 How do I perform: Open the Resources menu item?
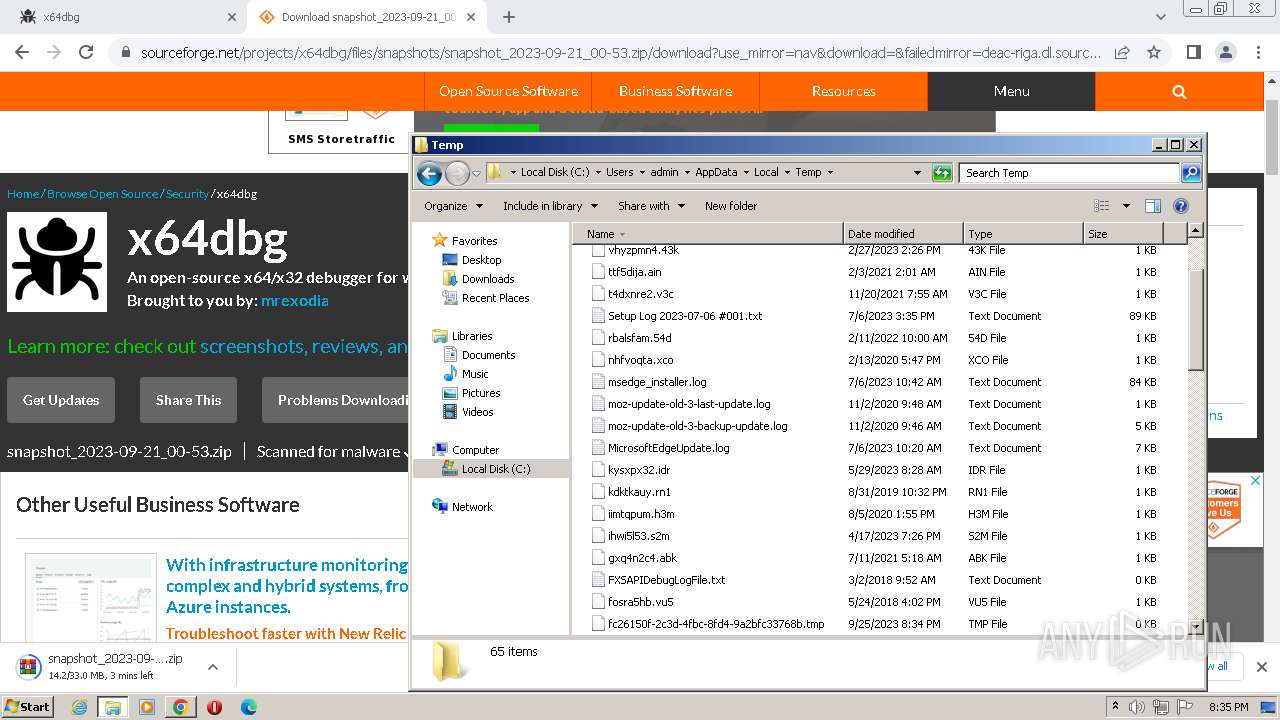pos(843,91)
